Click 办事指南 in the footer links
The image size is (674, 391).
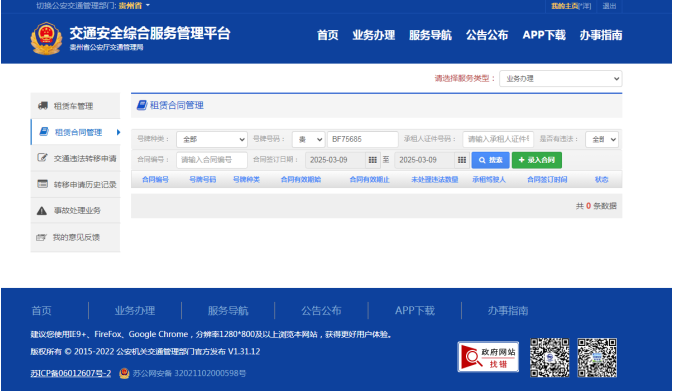pos(508,311)
